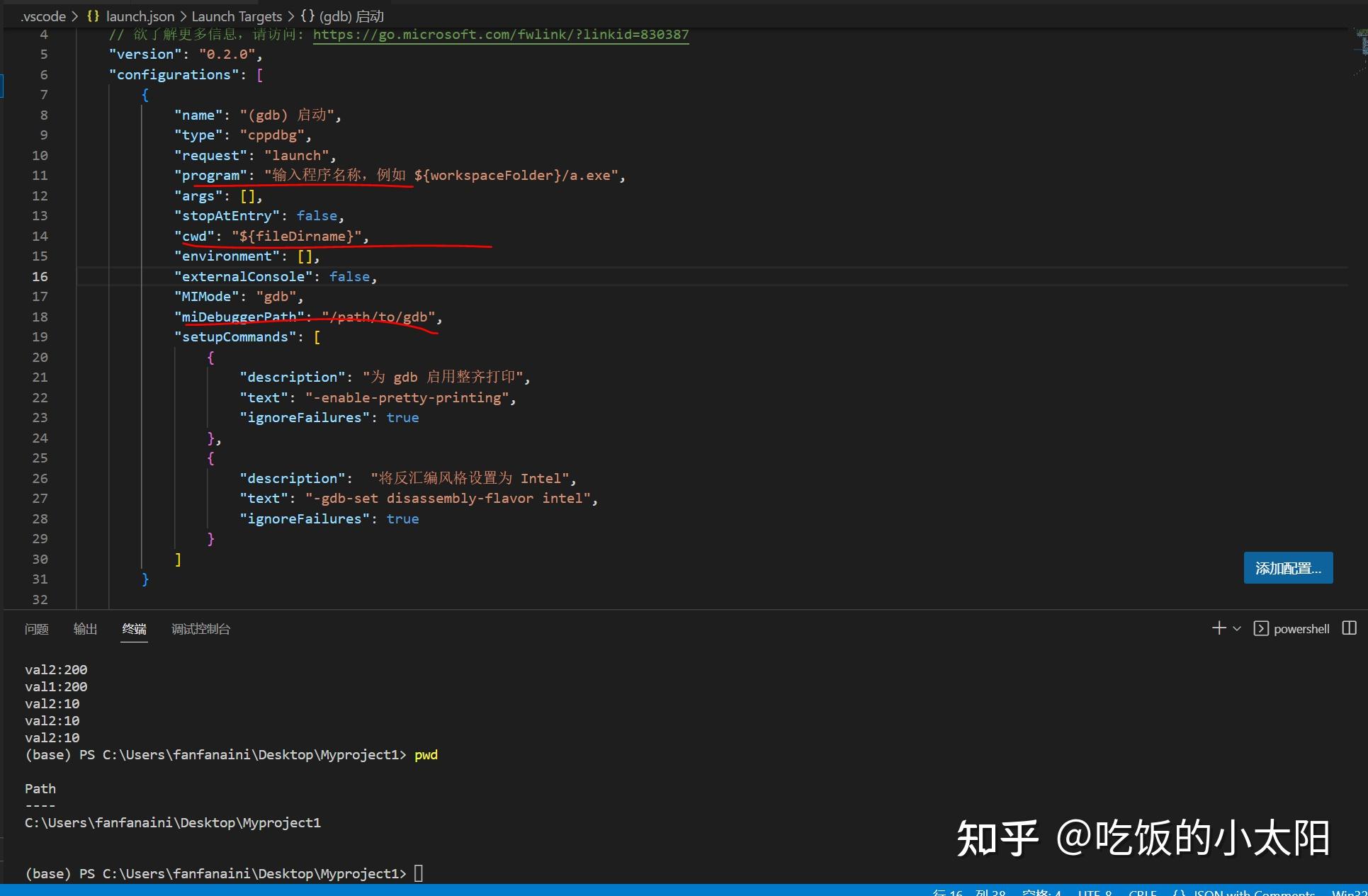Click the CRLF line ending indicator
This screenshot has width=1368, height=896.
coord(1142,893)
